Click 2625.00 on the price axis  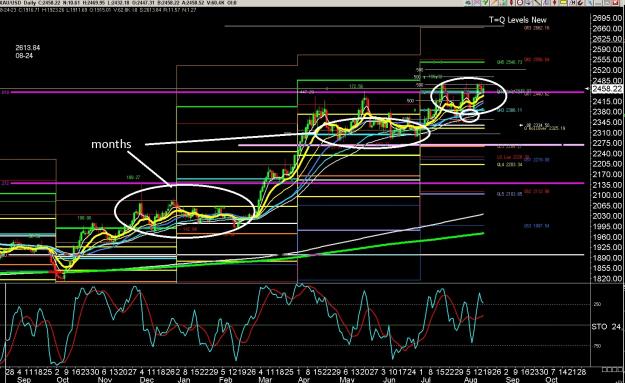pos(607,39)
